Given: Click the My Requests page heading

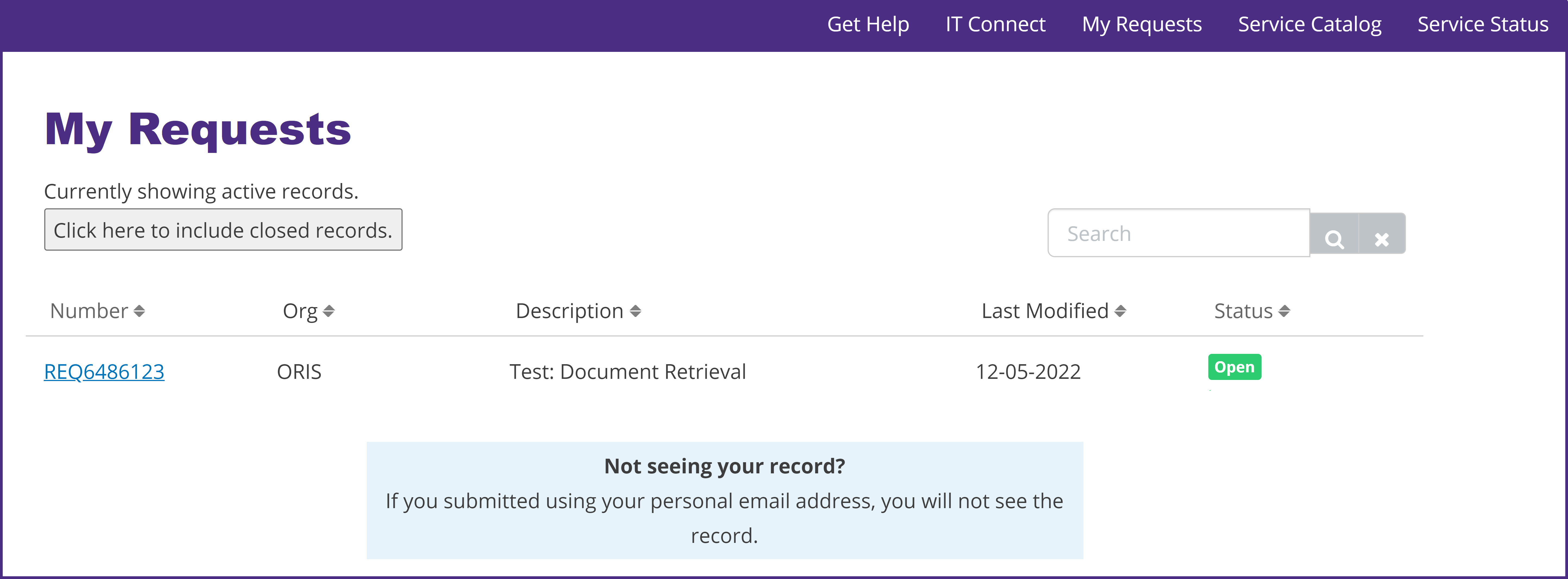Looking at the screenshot, I should pos(198,130).
